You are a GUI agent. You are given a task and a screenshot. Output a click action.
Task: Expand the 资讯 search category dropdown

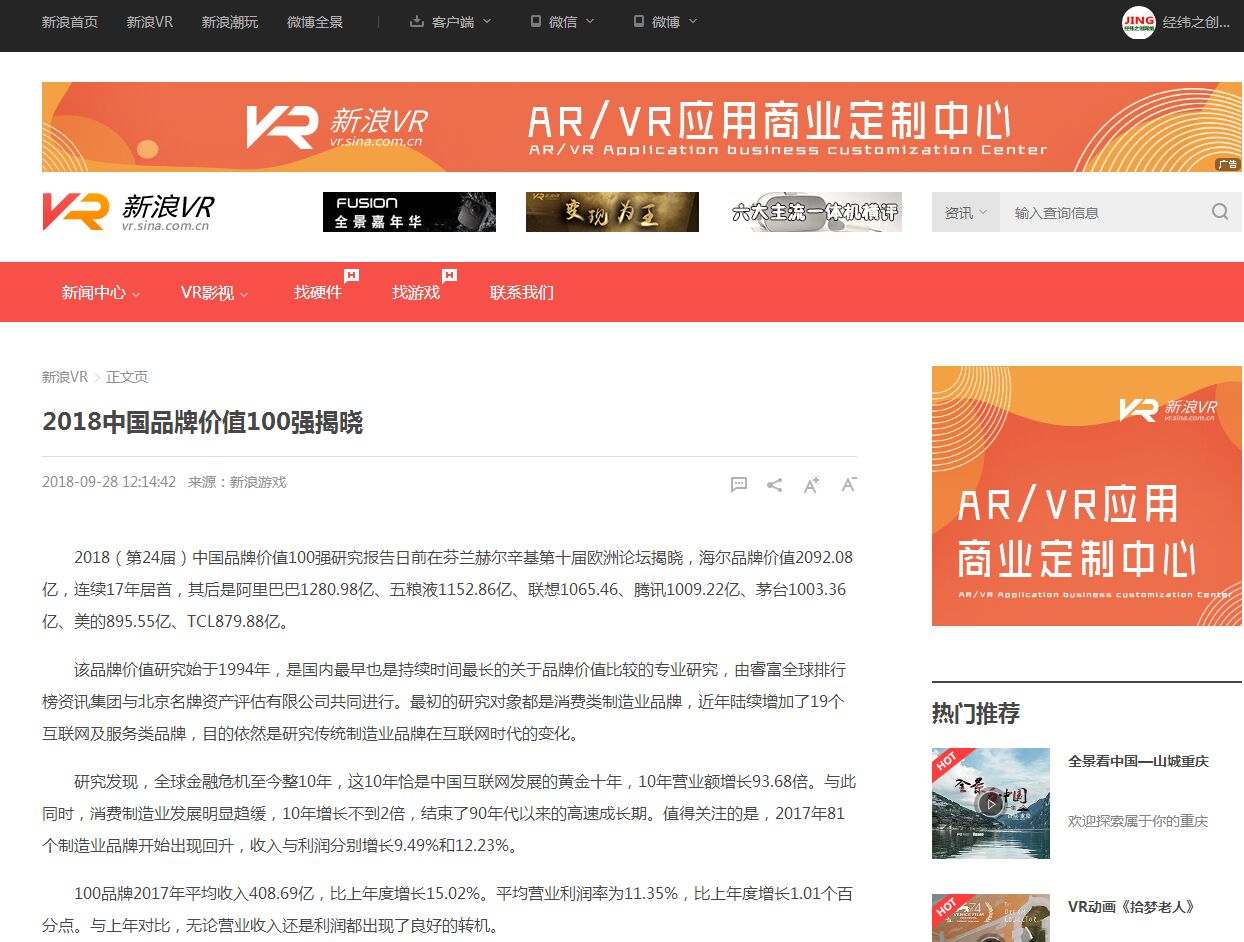(964, 211)
